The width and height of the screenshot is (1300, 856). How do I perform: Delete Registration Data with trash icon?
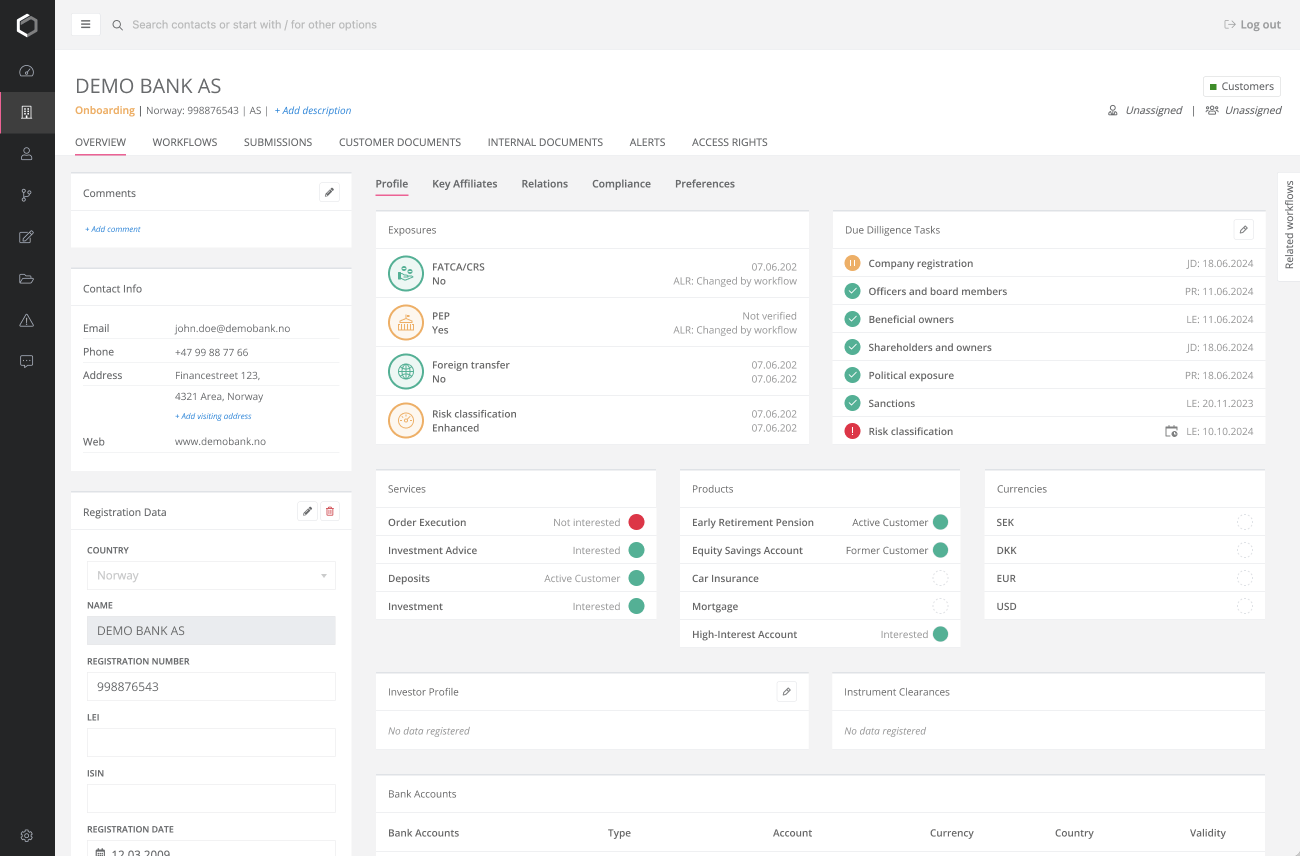[x=331, y=511]
